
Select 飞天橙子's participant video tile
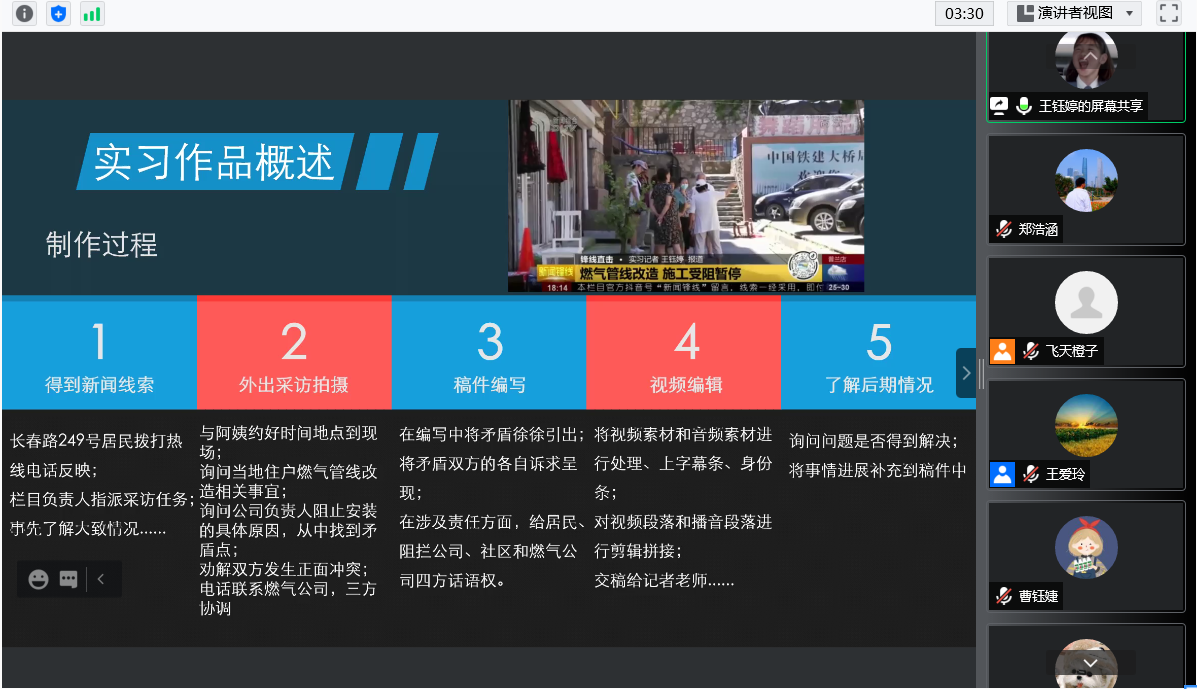tap(1086, 310)
